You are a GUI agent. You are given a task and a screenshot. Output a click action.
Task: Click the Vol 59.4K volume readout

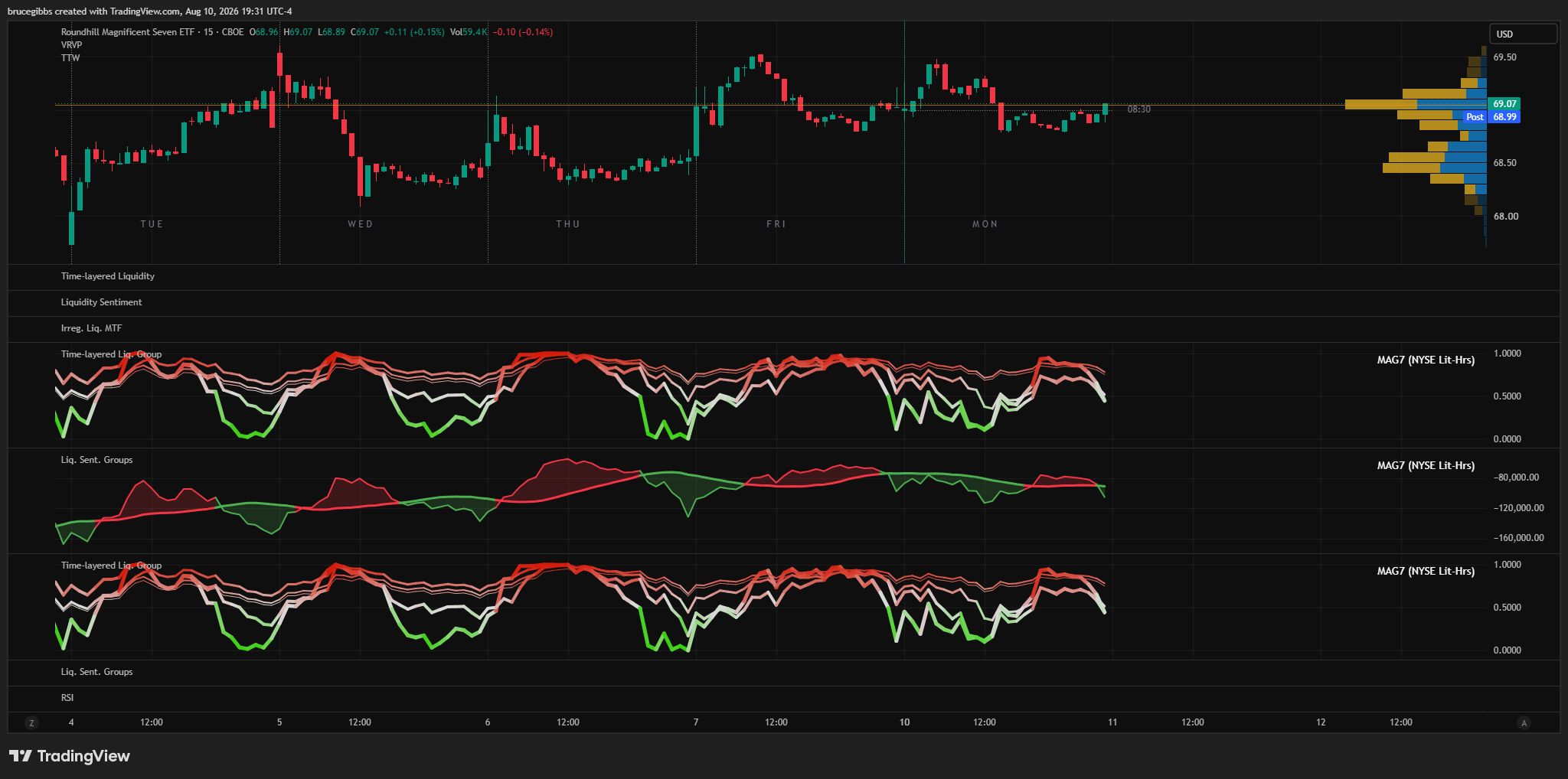point(469,32)
